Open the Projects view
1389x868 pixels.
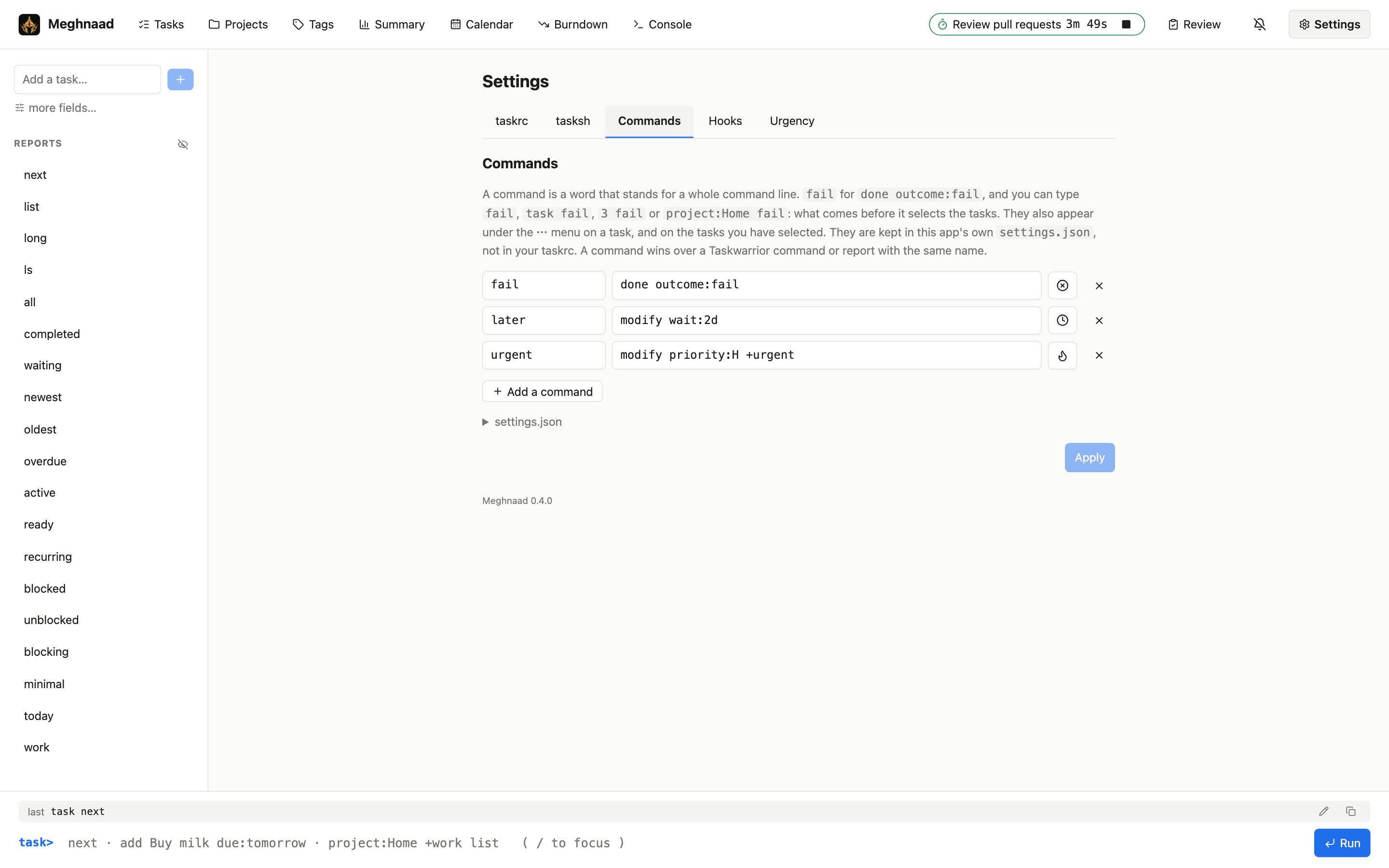[x=238, y=24]
